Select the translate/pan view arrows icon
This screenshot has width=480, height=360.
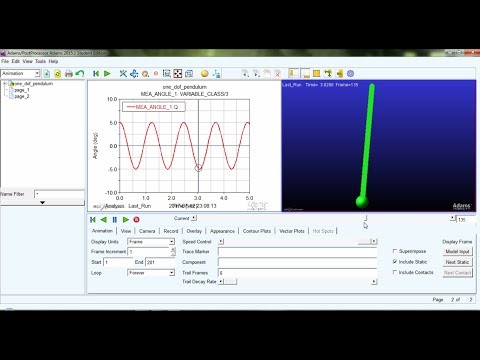[134, 74]
